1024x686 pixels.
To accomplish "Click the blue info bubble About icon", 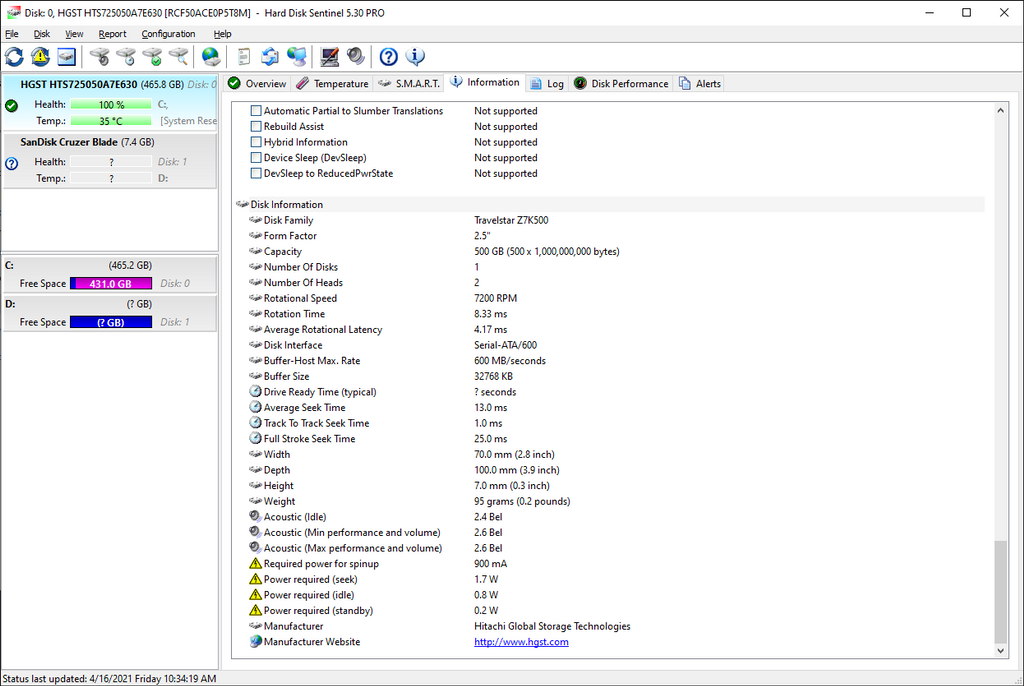I will click(415, 57).
